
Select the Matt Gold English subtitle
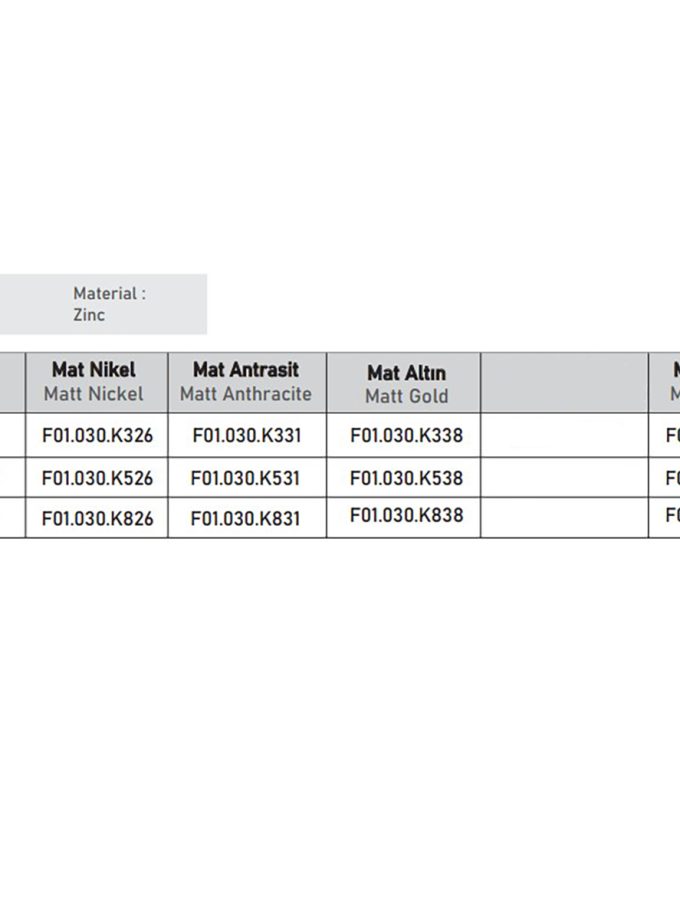[x=406, y=396]
